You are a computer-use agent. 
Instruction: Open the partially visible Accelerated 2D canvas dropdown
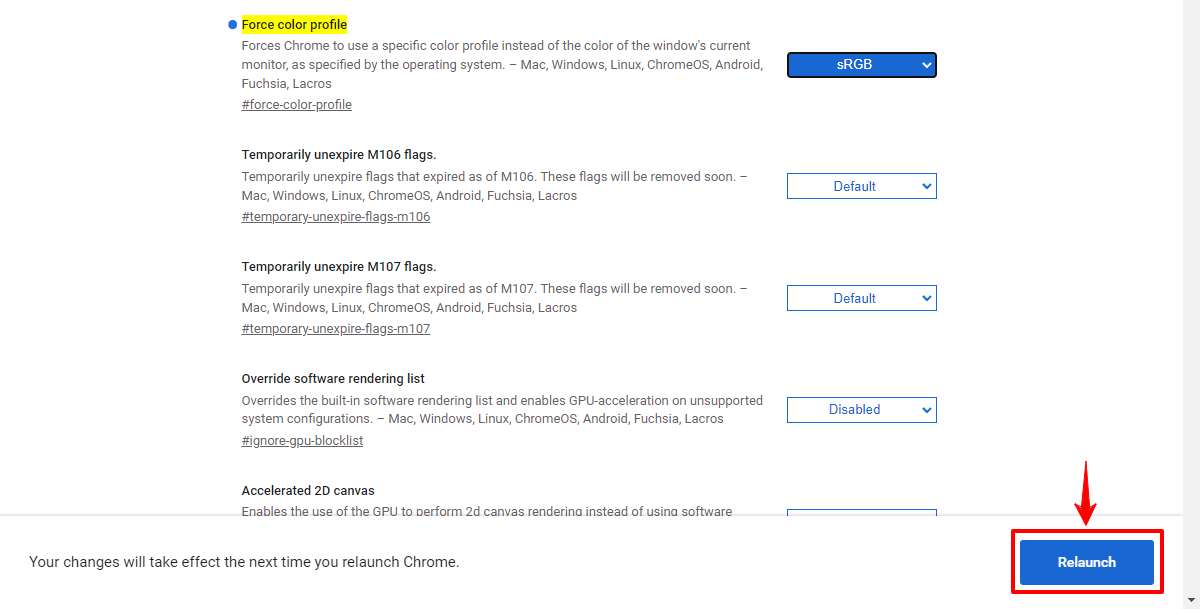point(861,514)
